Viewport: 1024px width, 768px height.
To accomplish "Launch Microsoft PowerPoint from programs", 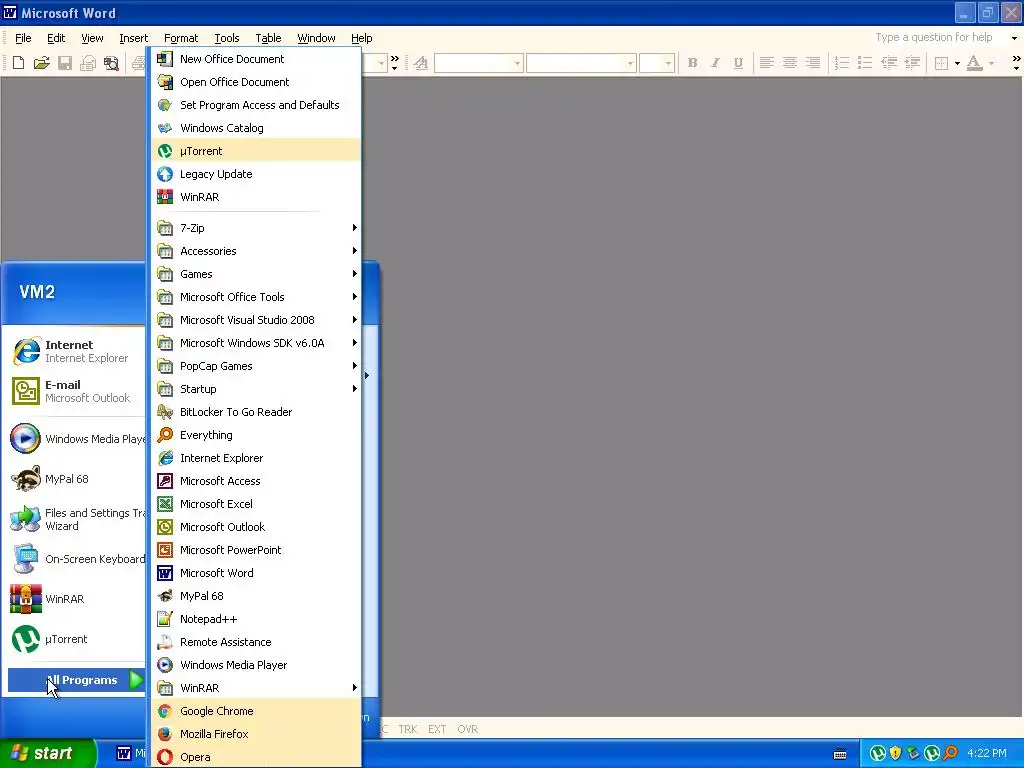I will click(256, 550).
